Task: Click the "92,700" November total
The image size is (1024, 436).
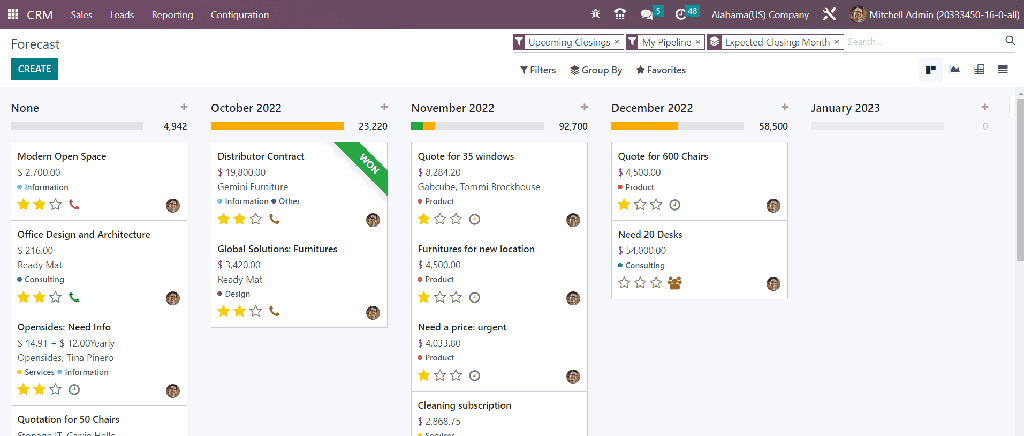Action: pos(573,127)
